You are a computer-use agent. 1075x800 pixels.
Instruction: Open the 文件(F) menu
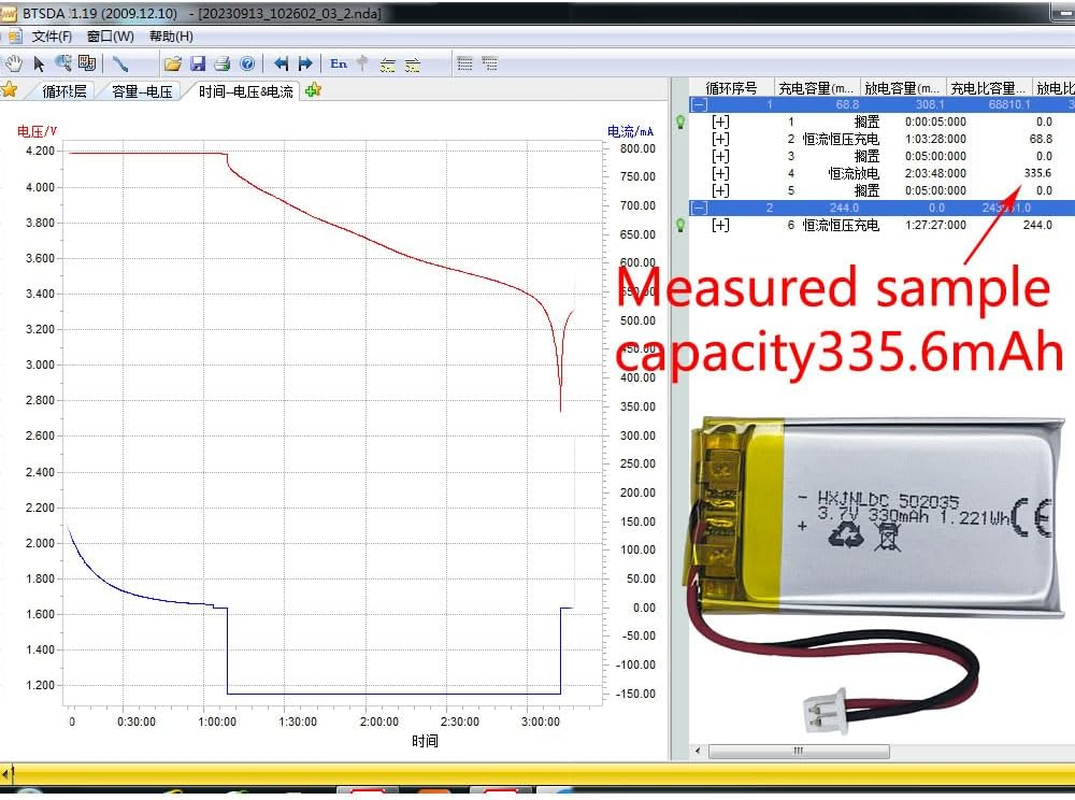(52, 36)
